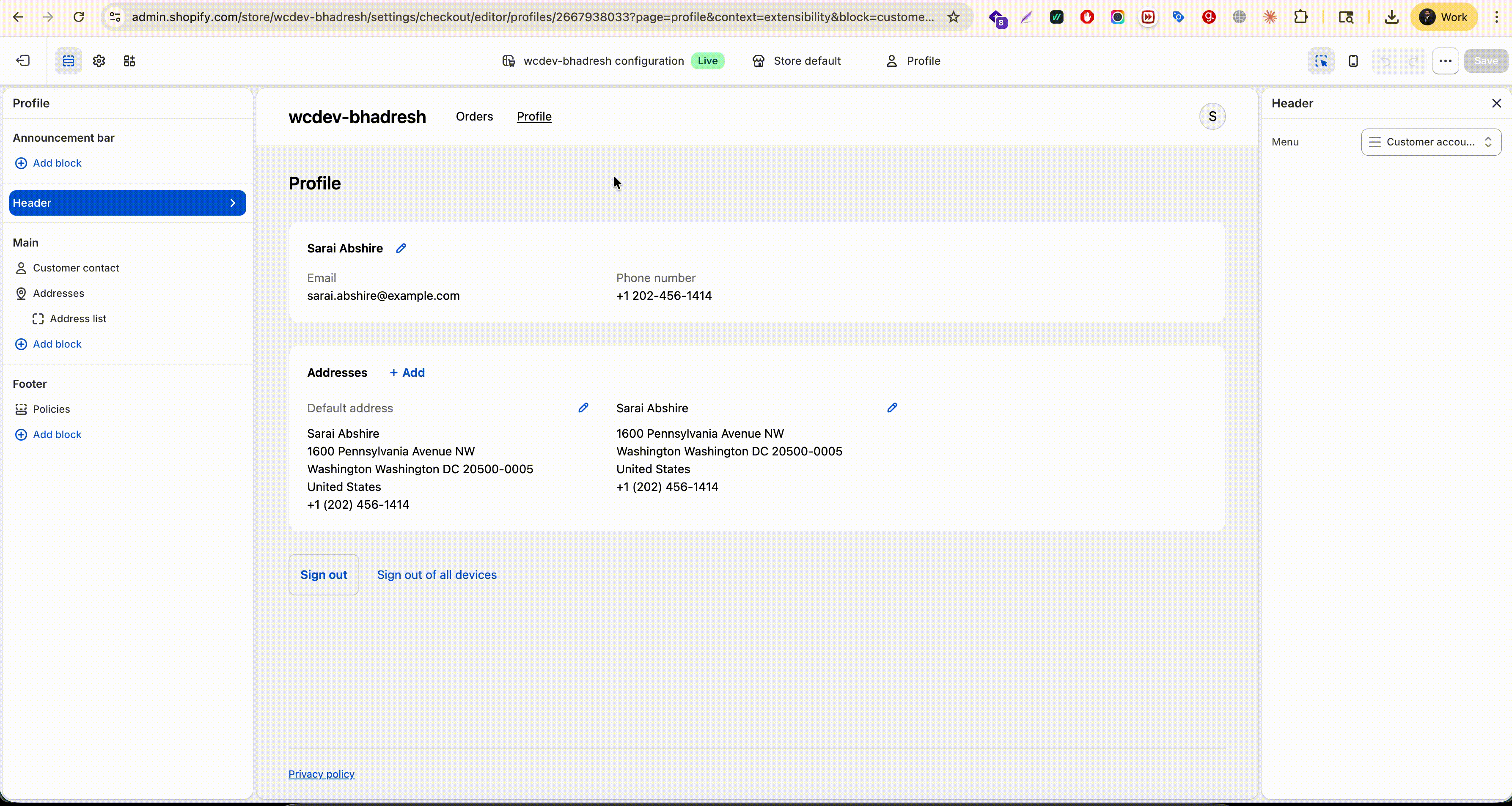Expand the Header section row
Image resolution: width=1512 pixels, height=806 pixels.
point(127,203)
